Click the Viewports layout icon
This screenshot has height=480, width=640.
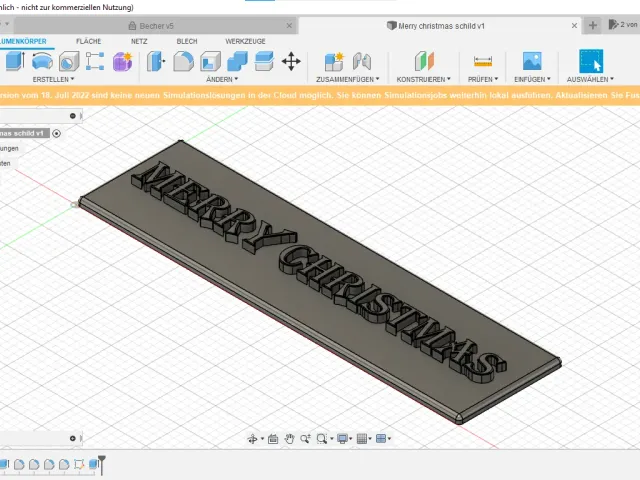point(381,439)
